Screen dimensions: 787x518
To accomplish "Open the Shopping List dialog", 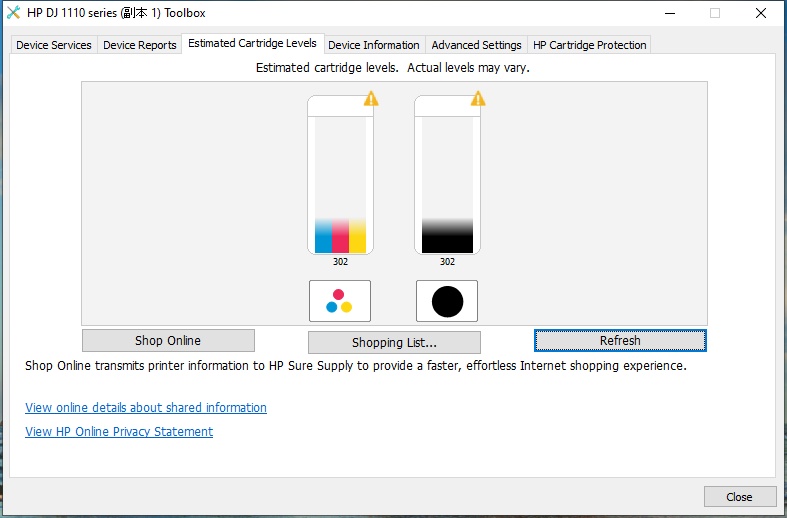I will (394, 343).
